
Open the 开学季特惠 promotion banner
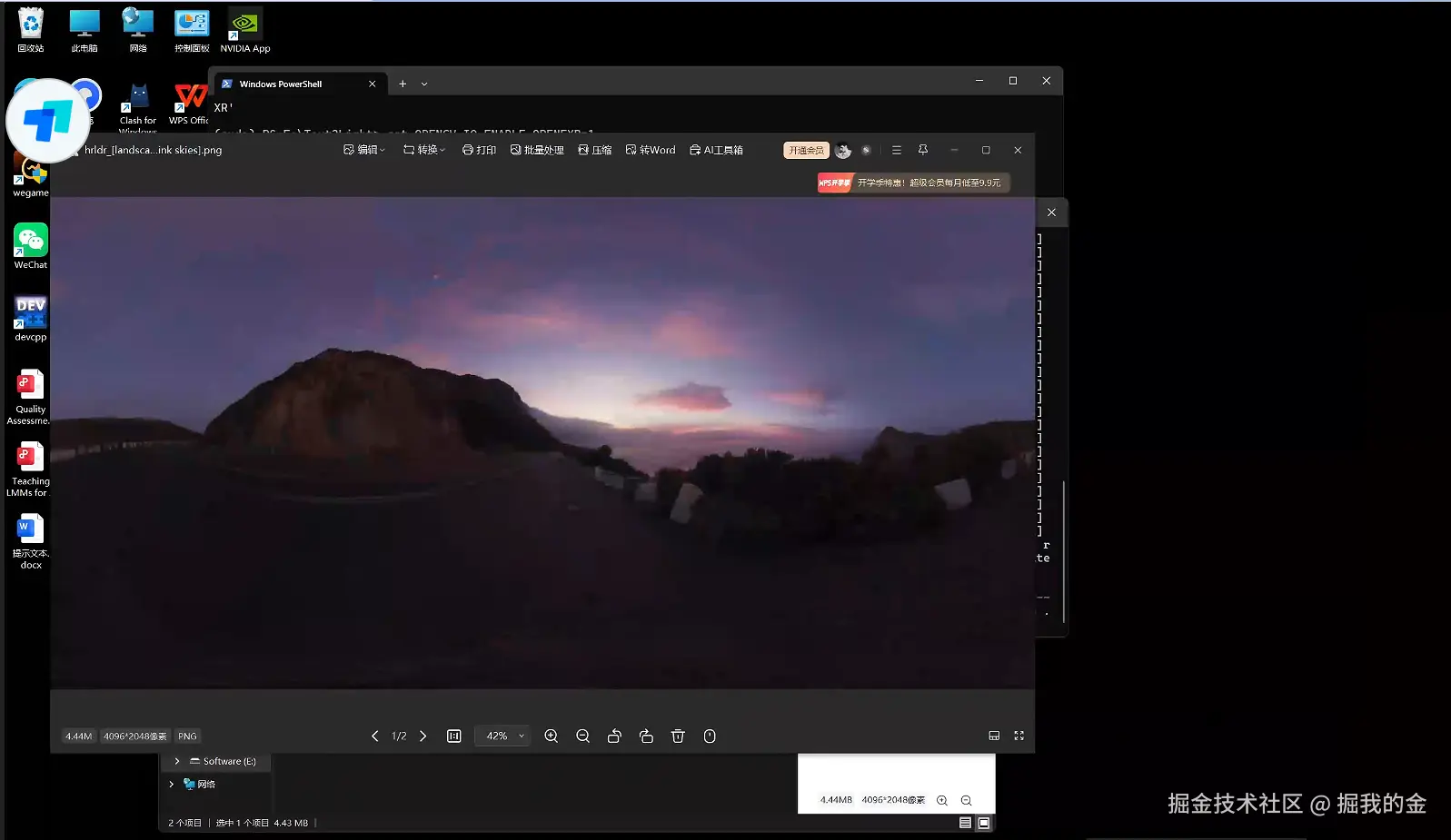(913, 183)
